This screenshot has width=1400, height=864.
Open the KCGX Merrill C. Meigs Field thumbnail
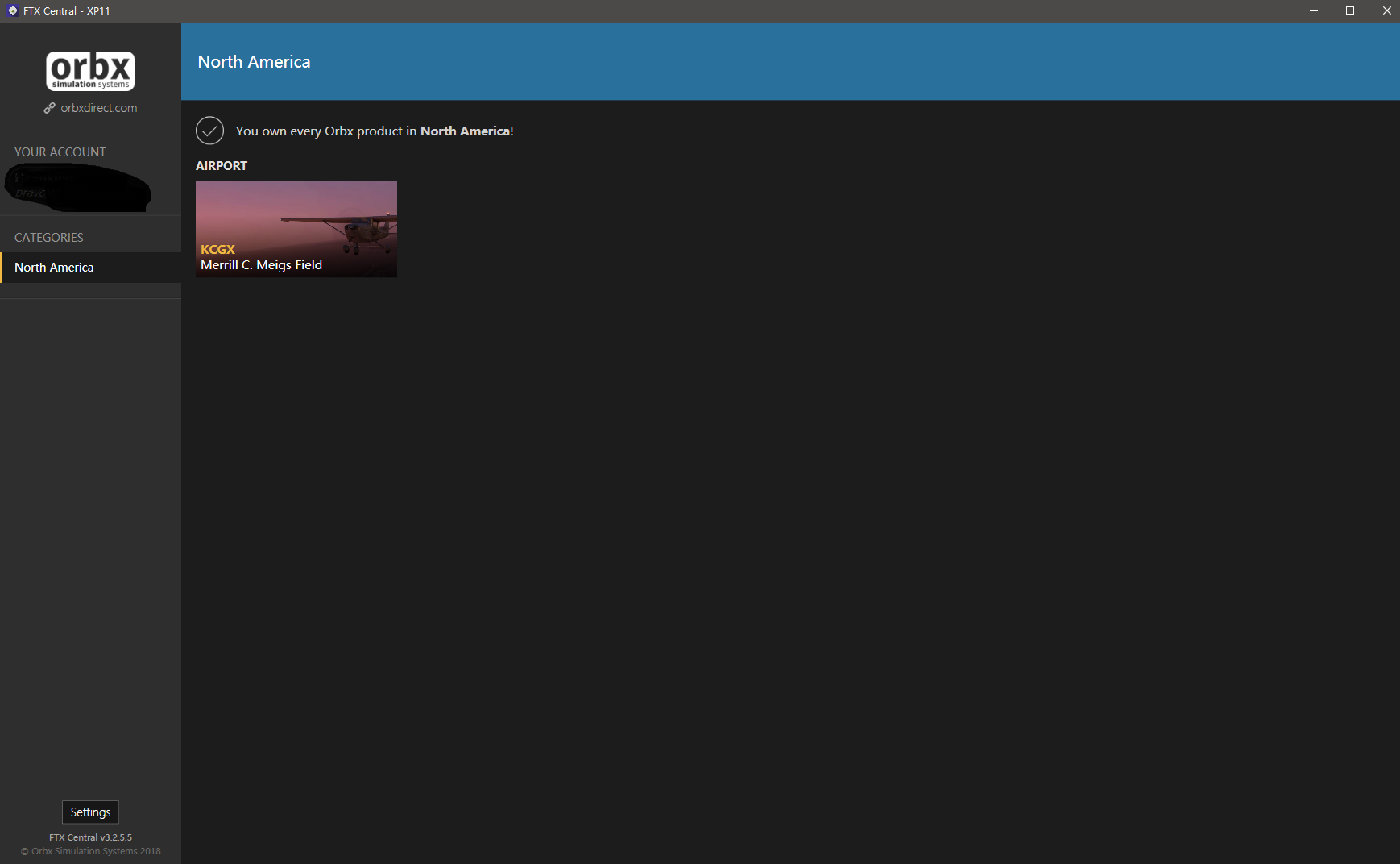tap(296, 229)
